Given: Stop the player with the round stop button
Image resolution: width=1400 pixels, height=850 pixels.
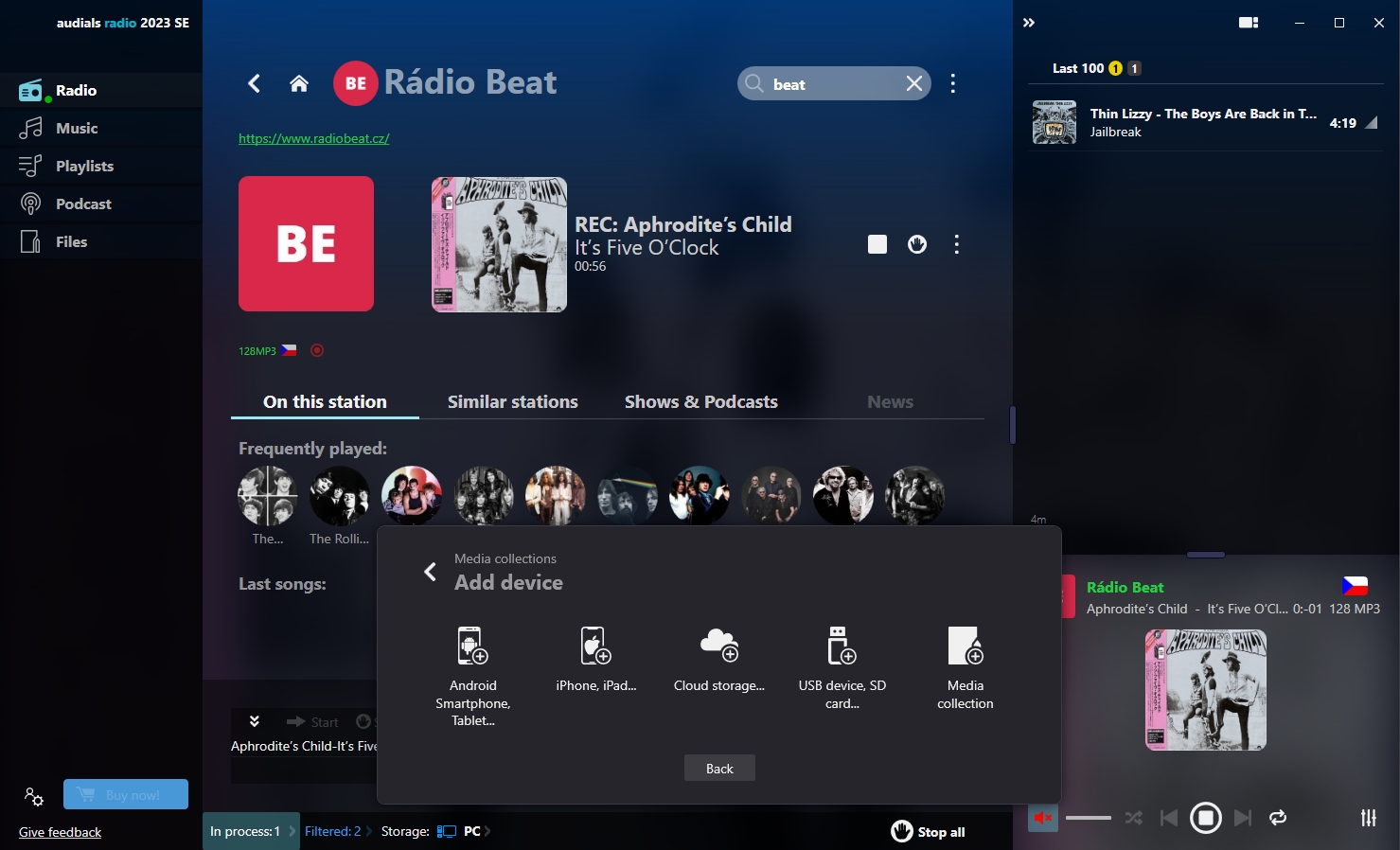Looking at the screenshot, I should tap(1205, 818).
